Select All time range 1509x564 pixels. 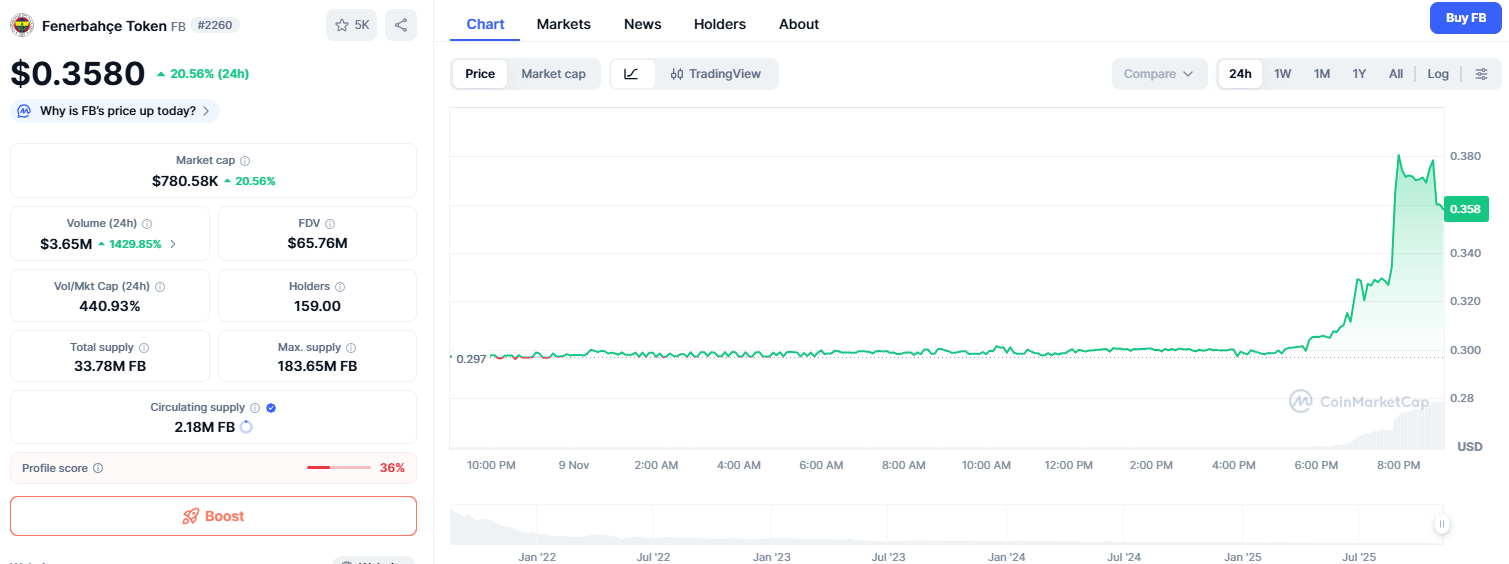1396,74
